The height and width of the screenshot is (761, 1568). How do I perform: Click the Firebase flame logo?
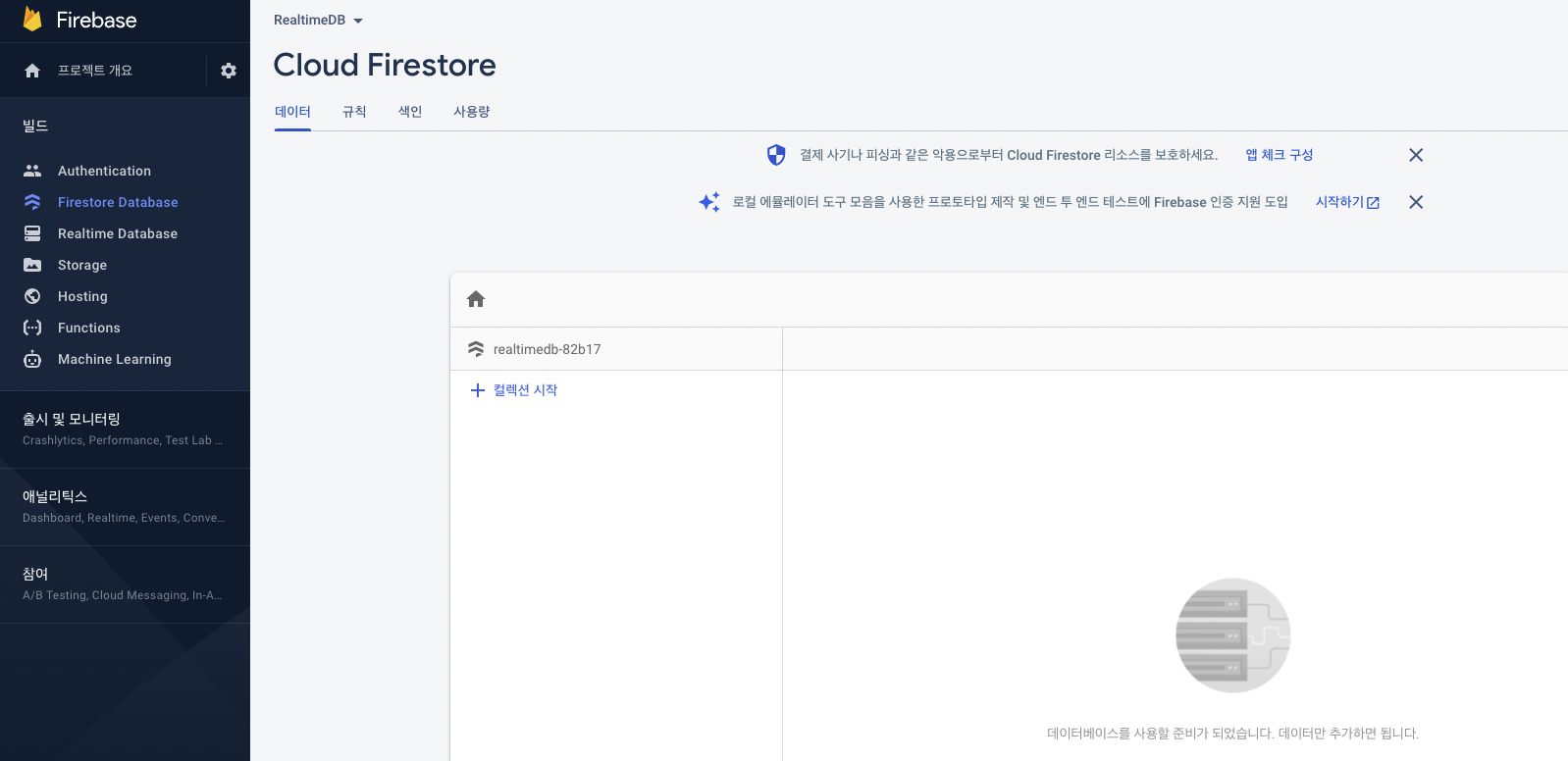[x=32, y=20]
